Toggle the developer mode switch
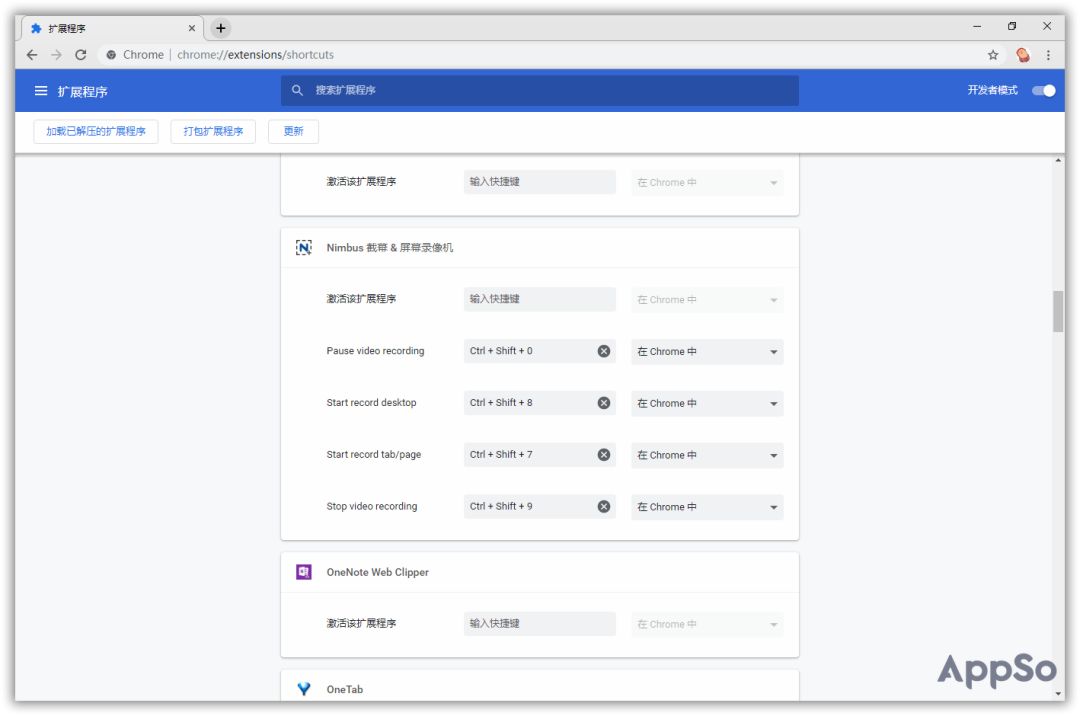The width and height of the screenshot is (1080, 716). click(1043, 90)
